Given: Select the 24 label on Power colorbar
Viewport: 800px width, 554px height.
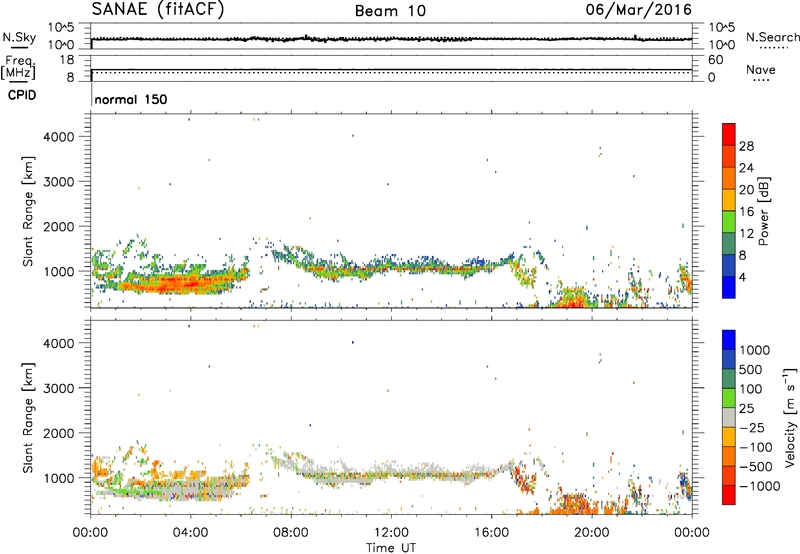Looking at the screenshot, I should coord(746,168).
